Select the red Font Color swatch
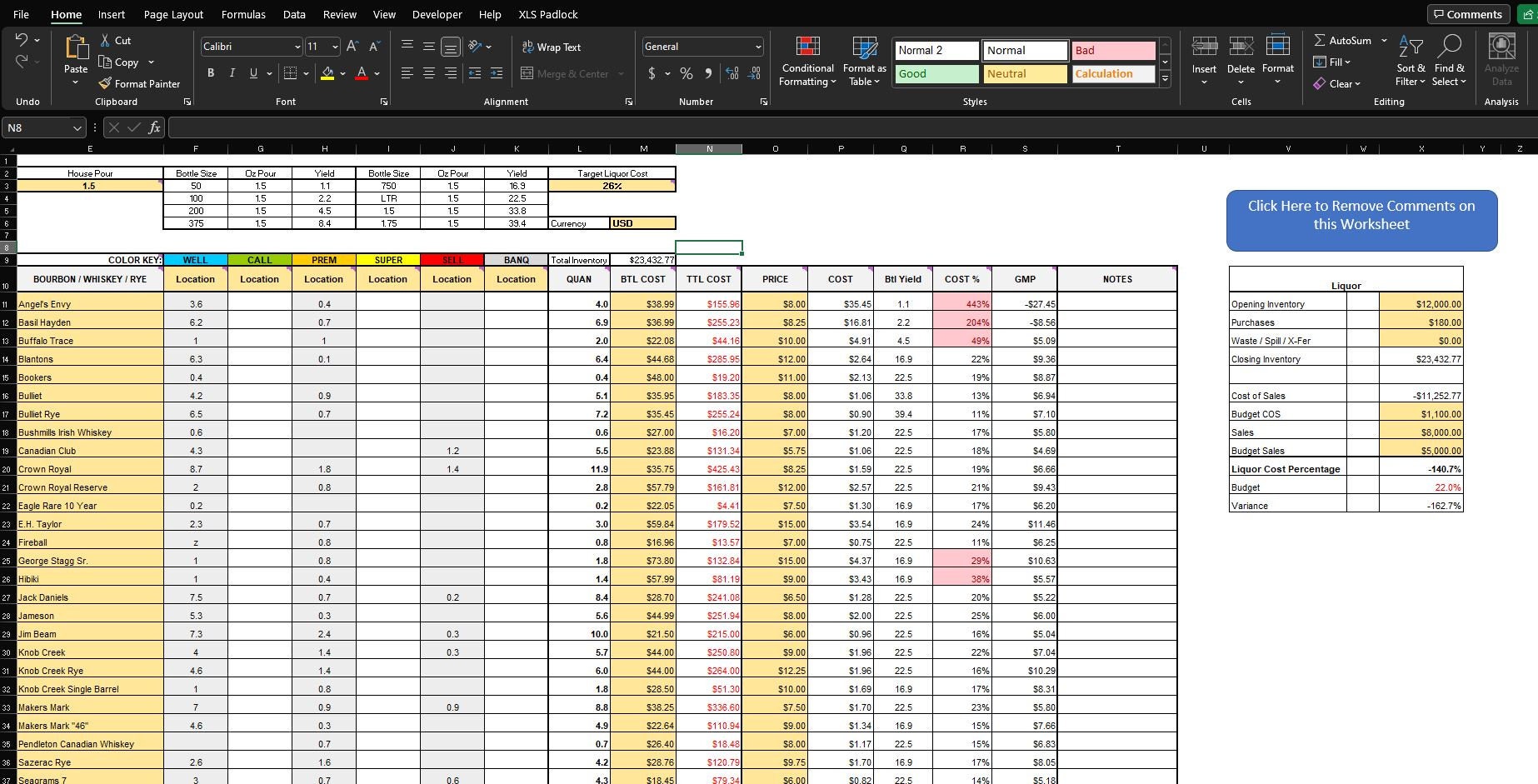This screenshot has width=1538, height=784. (x=361, y=73)
